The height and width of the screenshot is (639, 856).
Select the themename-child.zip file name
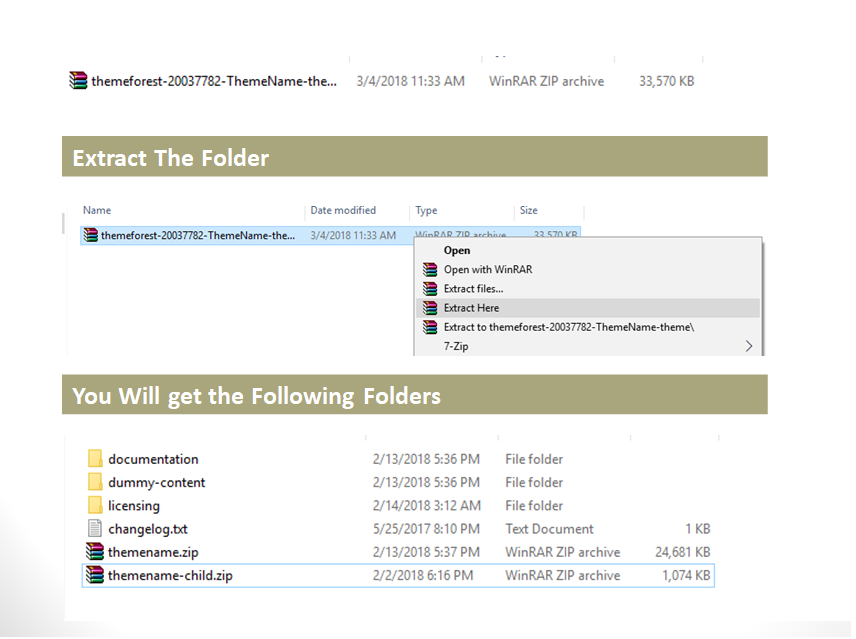170,575
